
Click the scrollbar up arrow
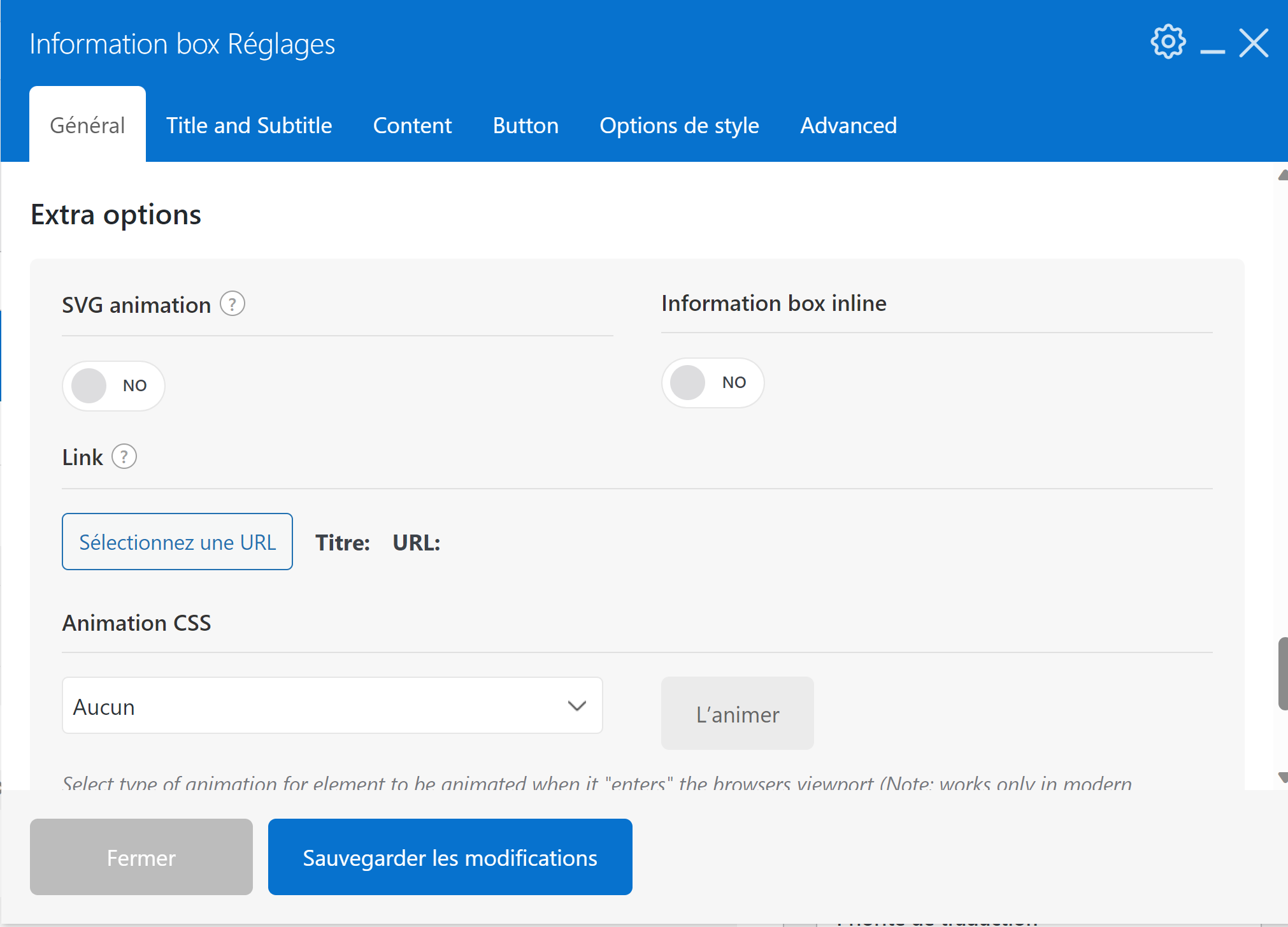(1282, 175)
